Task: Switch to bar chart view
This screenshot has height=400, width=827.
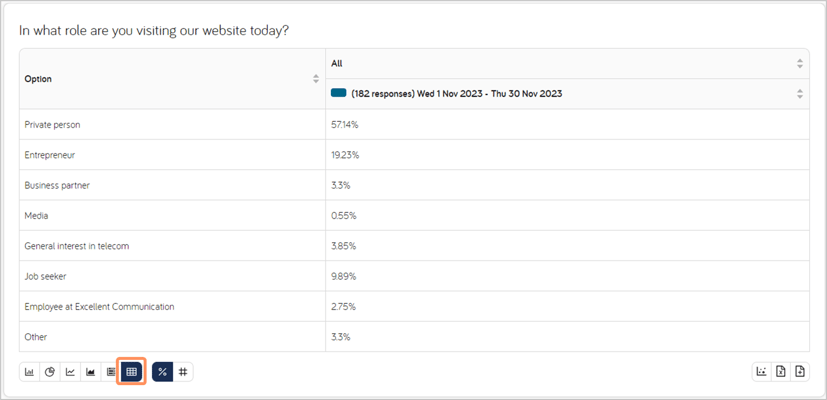Action: [x=30, y=372]
